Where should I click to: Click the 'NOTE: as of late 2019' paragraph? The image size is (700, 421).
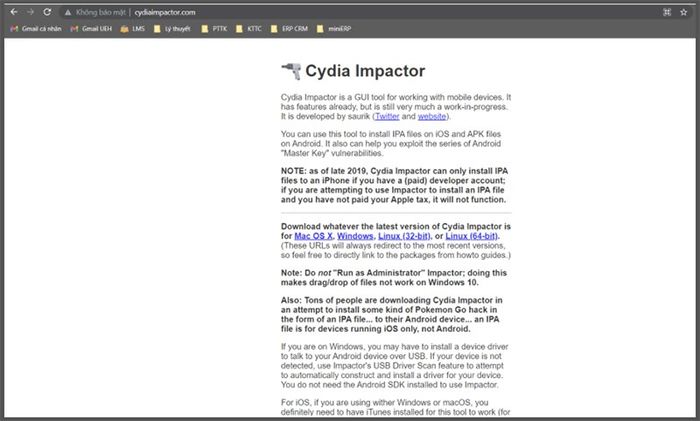click(395, 185)
